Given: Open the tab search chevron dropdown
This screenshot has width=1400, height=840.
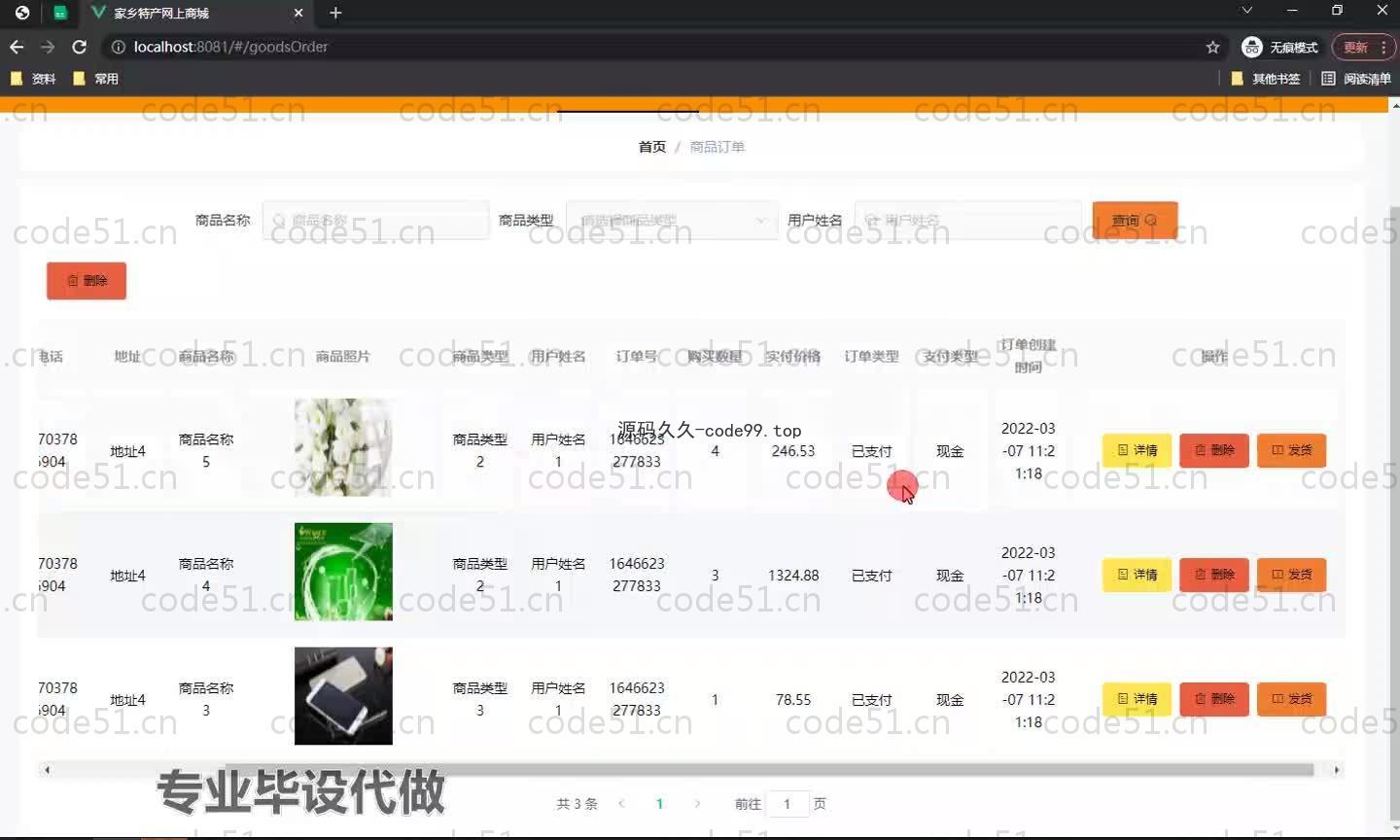Looking at the screenshot, I should 1246,11.
